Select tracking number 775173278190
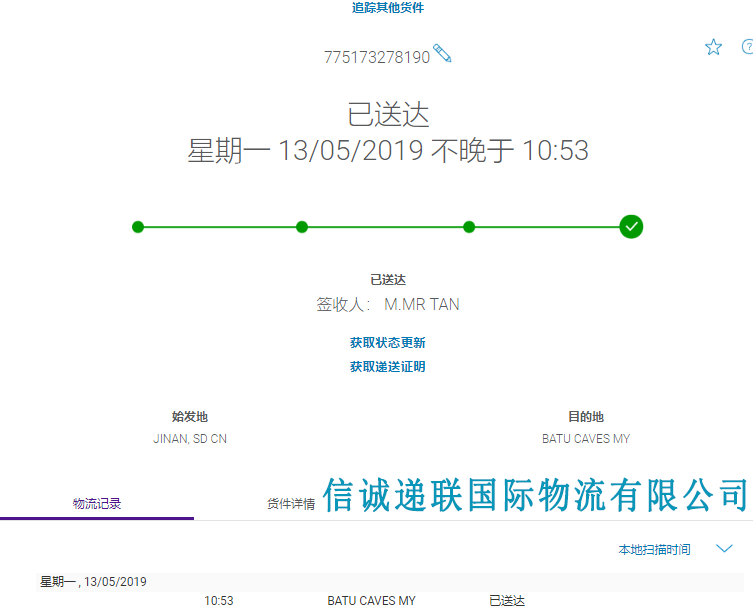753x612 pixels. (x=376, y=58)
